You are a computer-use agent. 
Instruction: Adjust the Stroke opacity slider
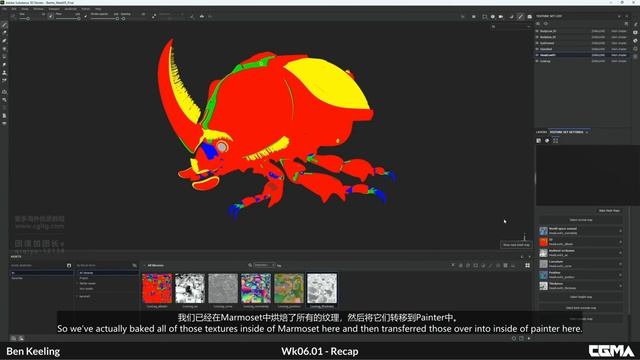(x=104, y=18)
